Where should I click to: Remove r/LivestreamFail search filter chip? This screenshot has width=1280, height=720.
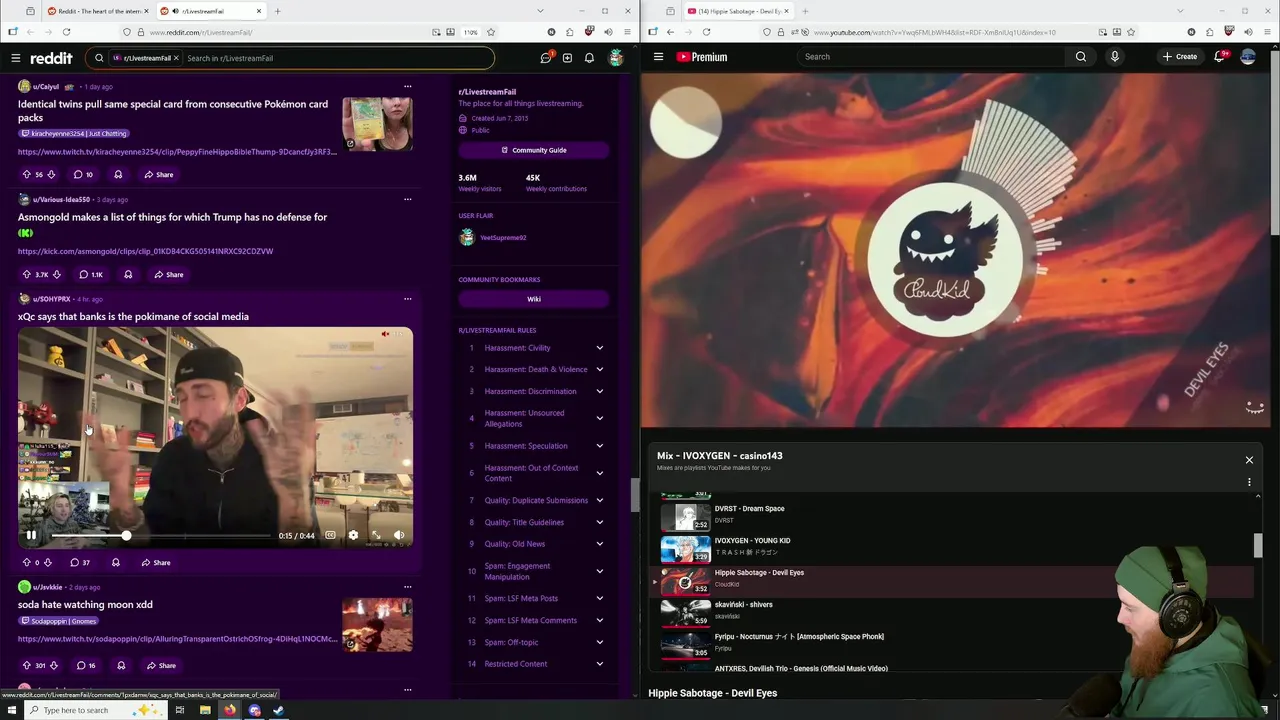(x=176, y=58)
